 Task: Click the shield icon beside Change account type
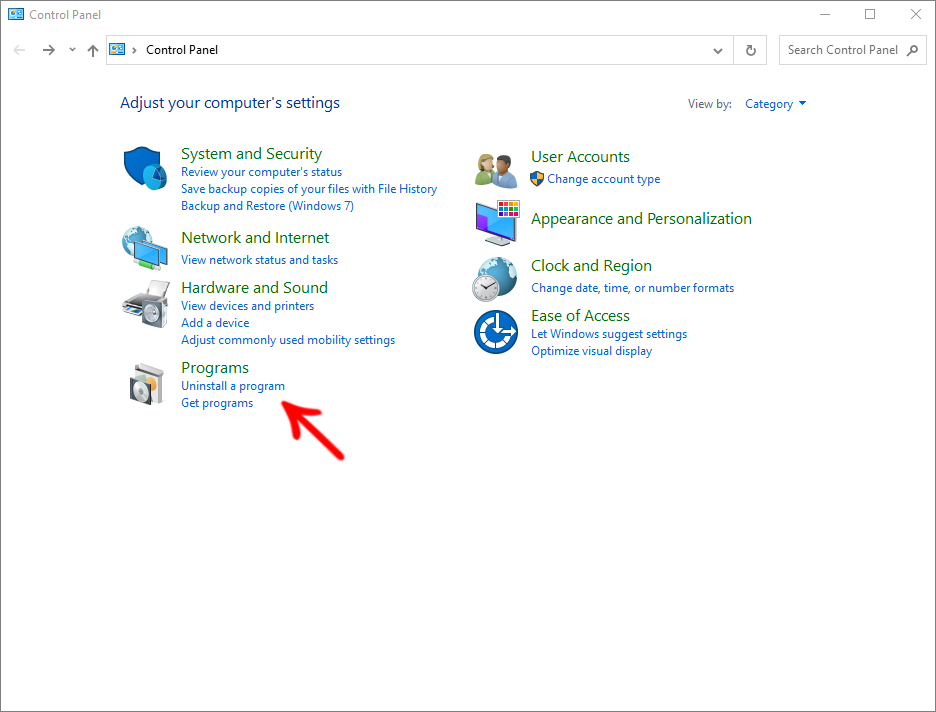tap(537, 178)
